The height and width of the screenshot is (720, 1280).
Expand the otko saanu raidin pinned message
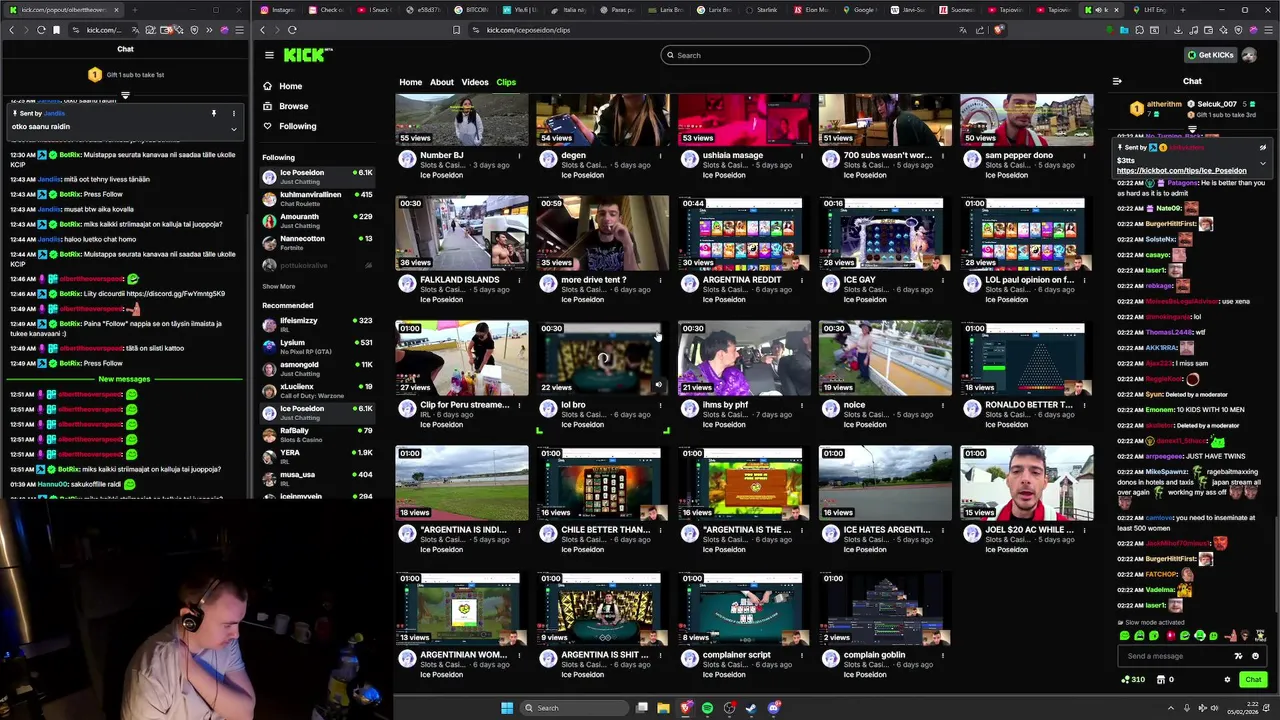[x=233, y=128]
